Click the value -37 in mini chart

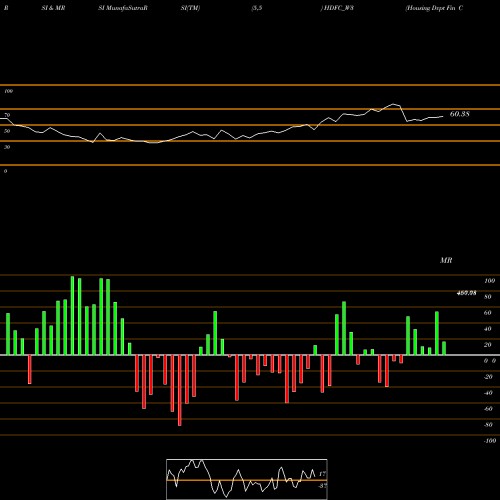322,486
